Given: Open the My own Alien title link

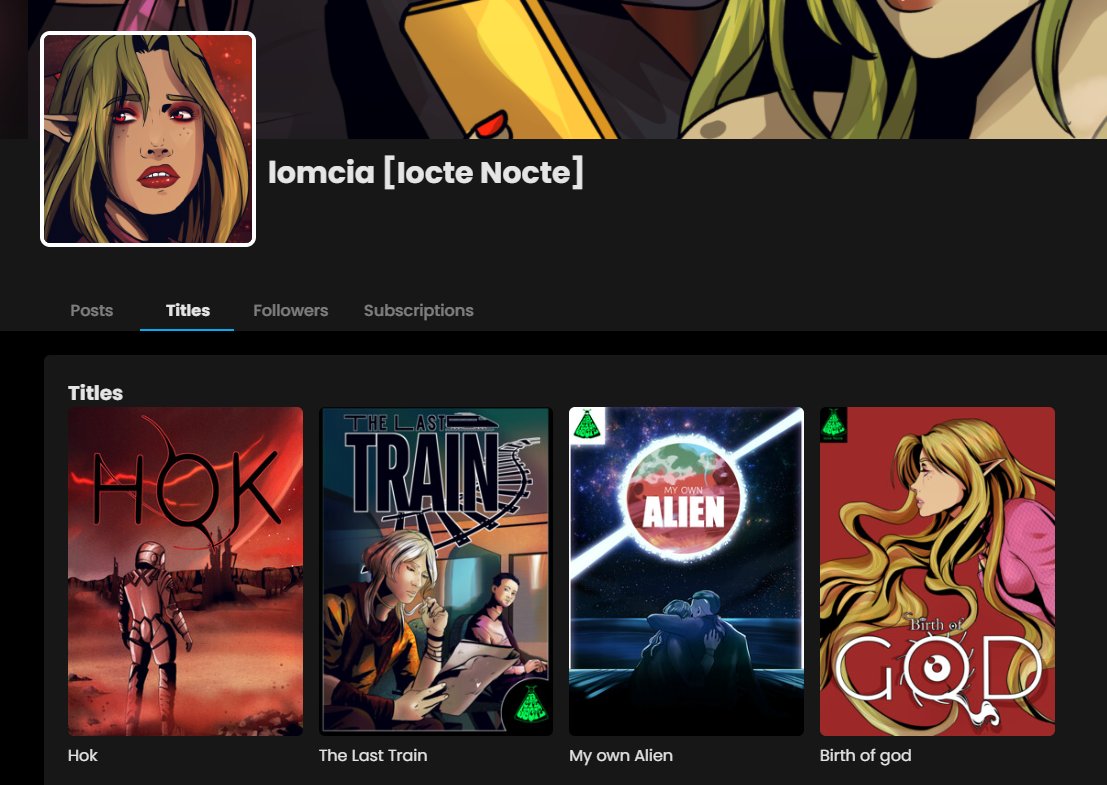Looking at the screenshot, I should (x=621, y=755).
